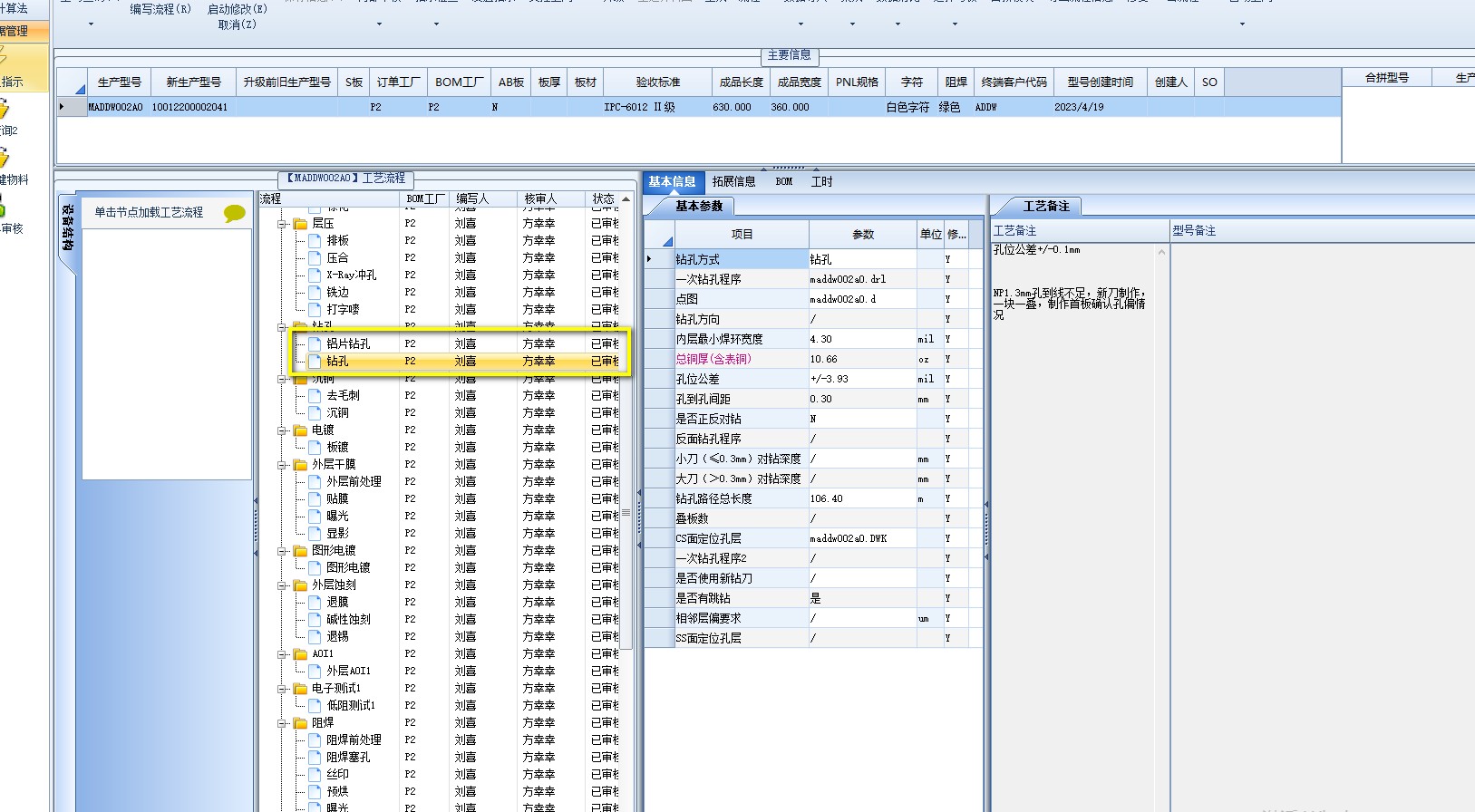Viewport: 1475px width, 812px height.
Task: Click the 编写流程(R) button
Action: pyautogui.click(x=160, y=9)
